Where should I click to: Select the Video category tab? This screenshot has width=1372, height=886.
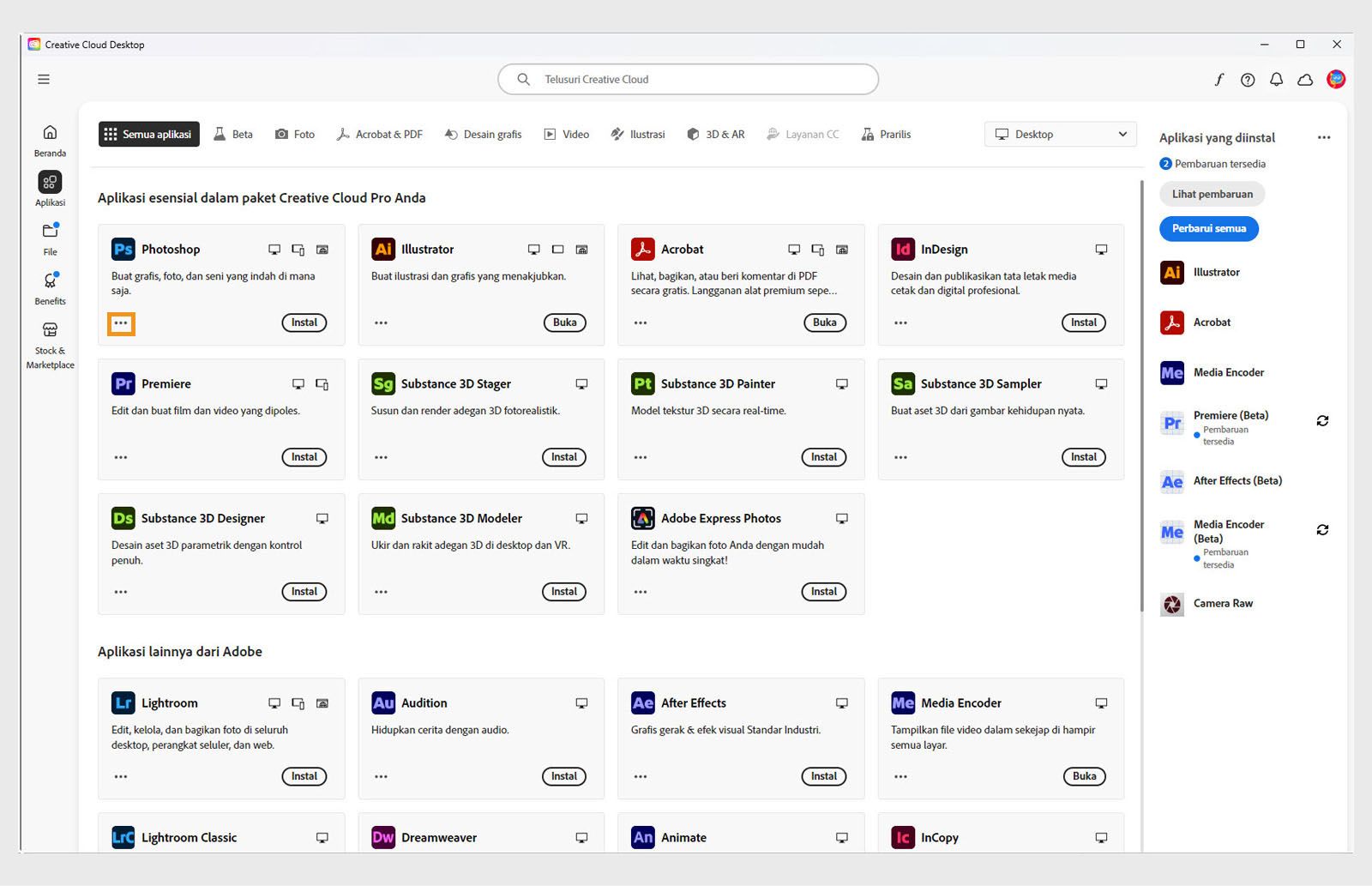(567, 135)
